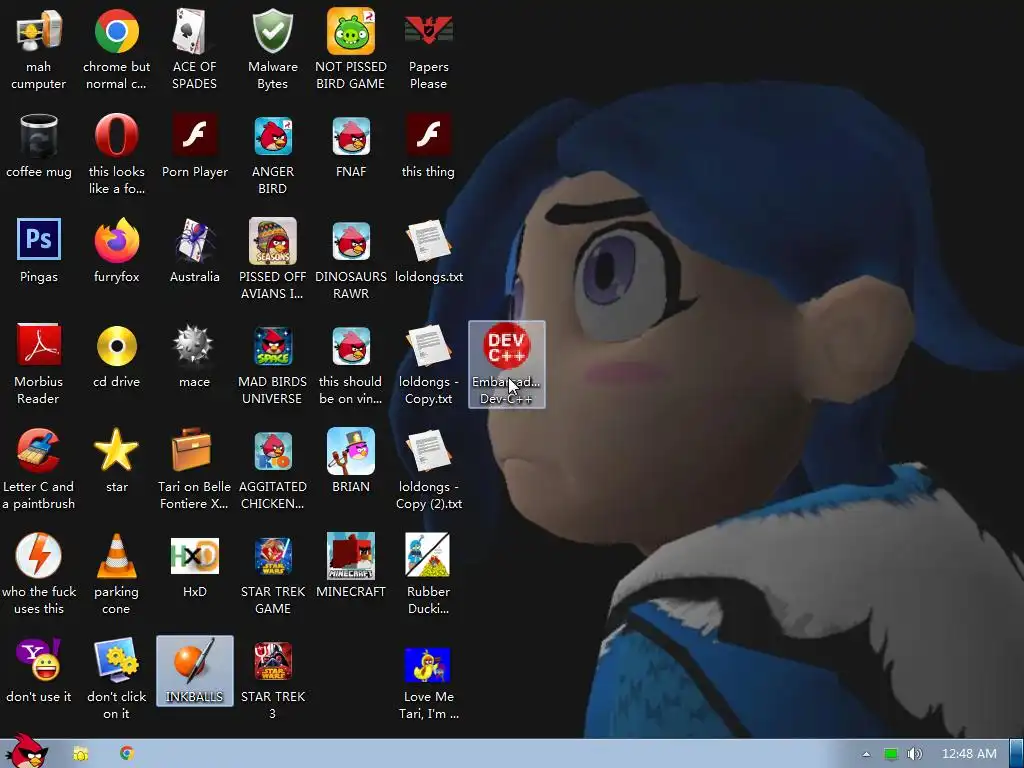The width and height of the screenshot is (1024, 768).
Task: Select 'loldongs - Copy.txt' file
Action: [428, 364]
